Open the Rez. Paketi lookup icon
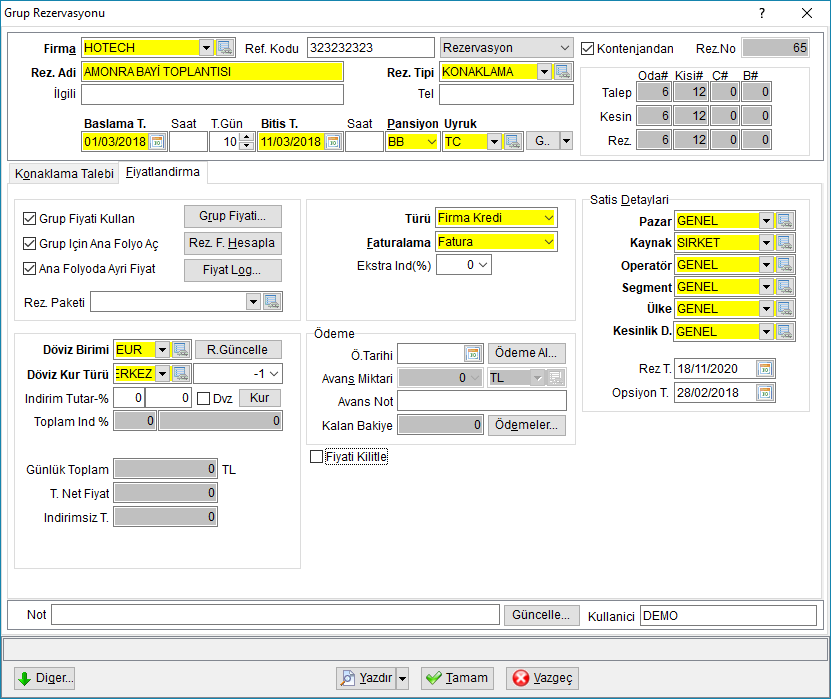831x699 pixels. (272, 302)
